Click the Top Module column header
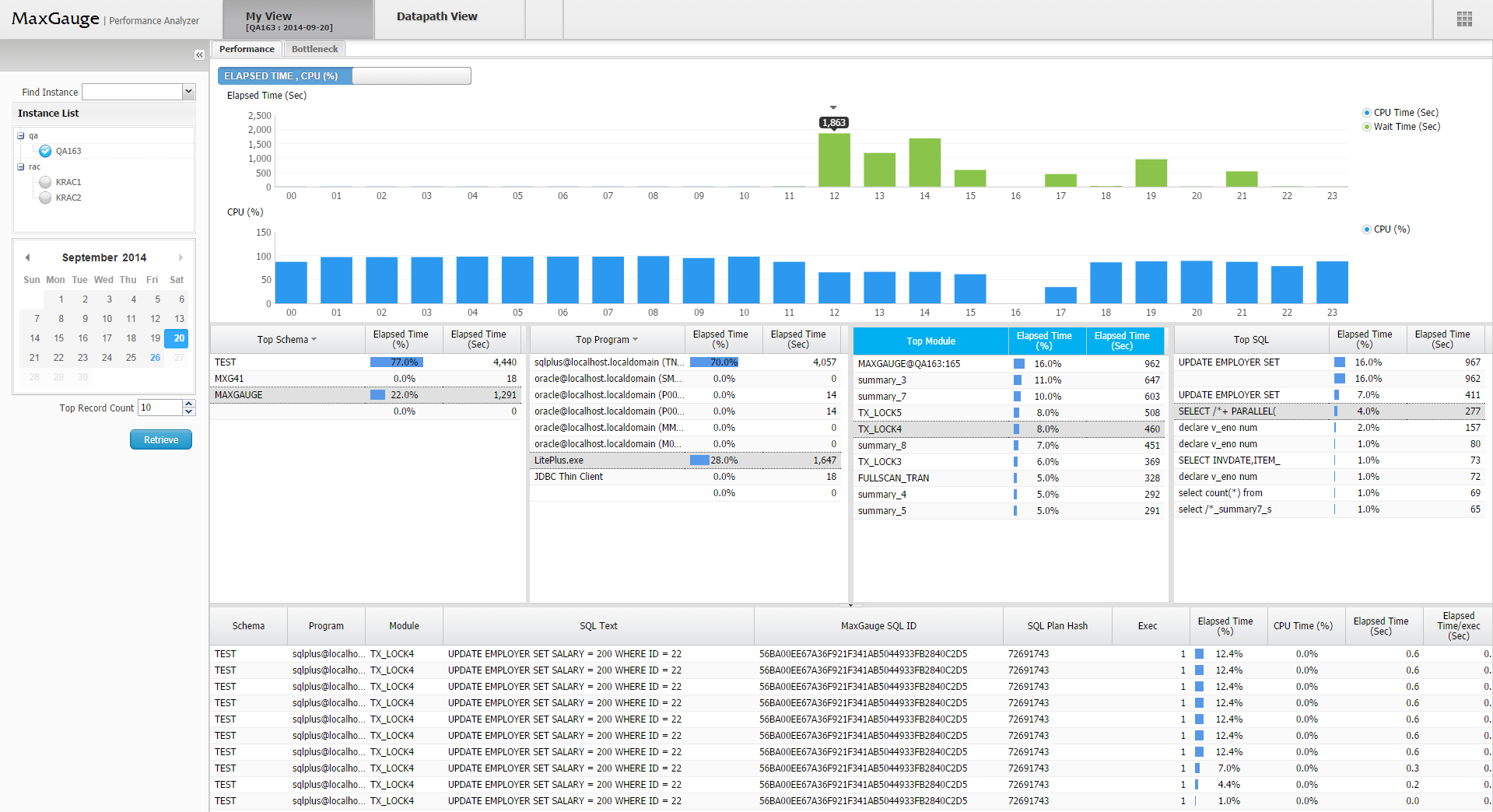Image resolution: width=1493 pixels, height=812 pixels. [930, 341]
